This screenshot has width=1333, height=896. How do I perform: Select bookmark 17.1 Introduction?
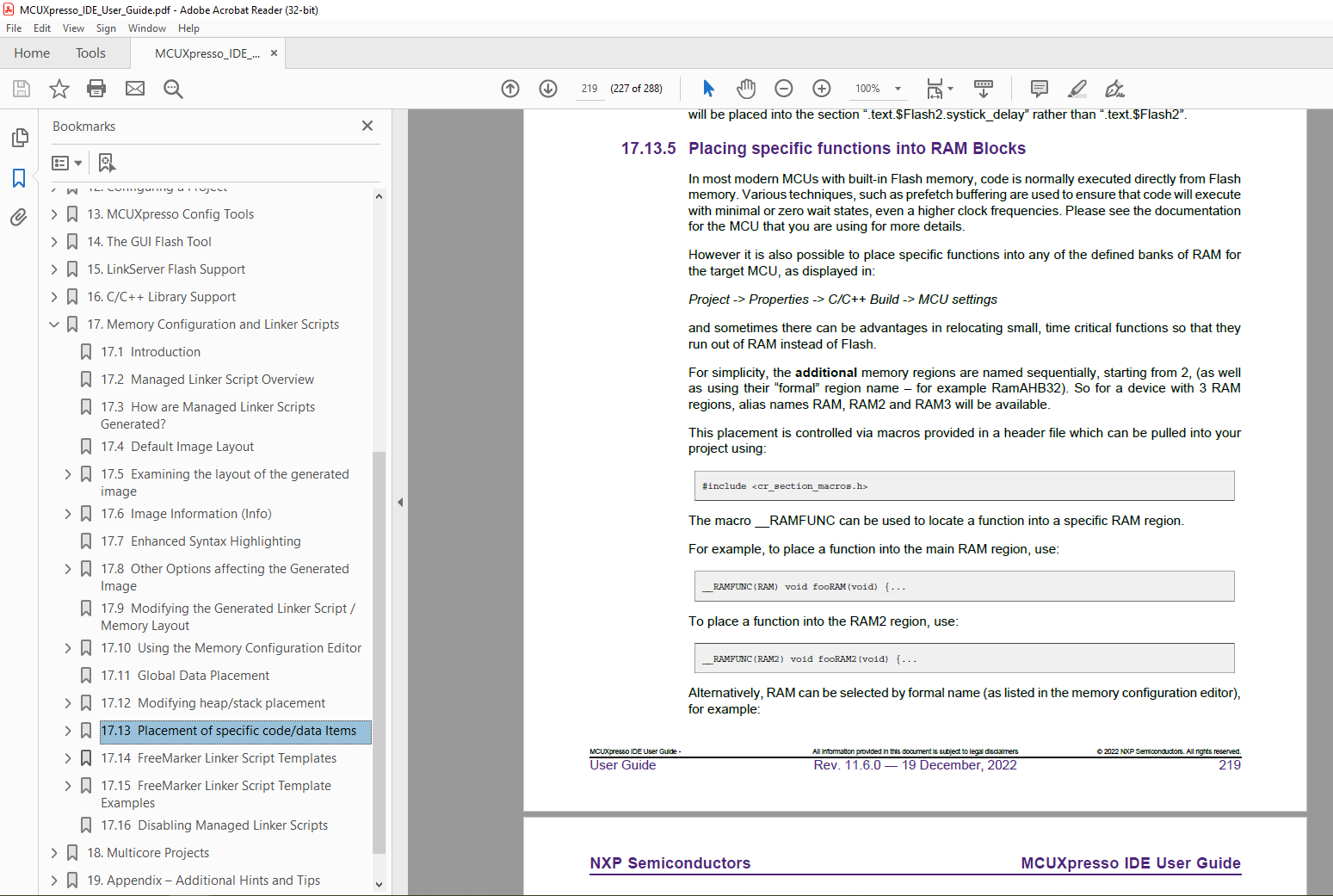(x=151, y=352)
